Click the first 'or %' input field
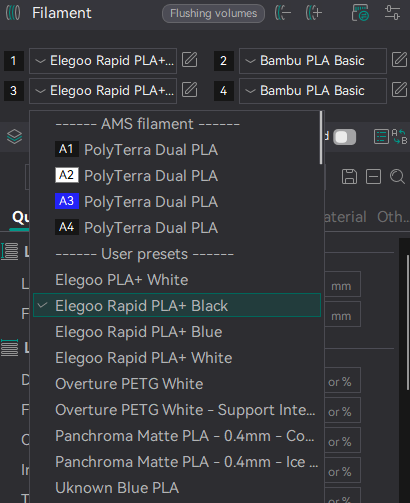The height and width of the screenshot is (503, 410). coord(343,380)
